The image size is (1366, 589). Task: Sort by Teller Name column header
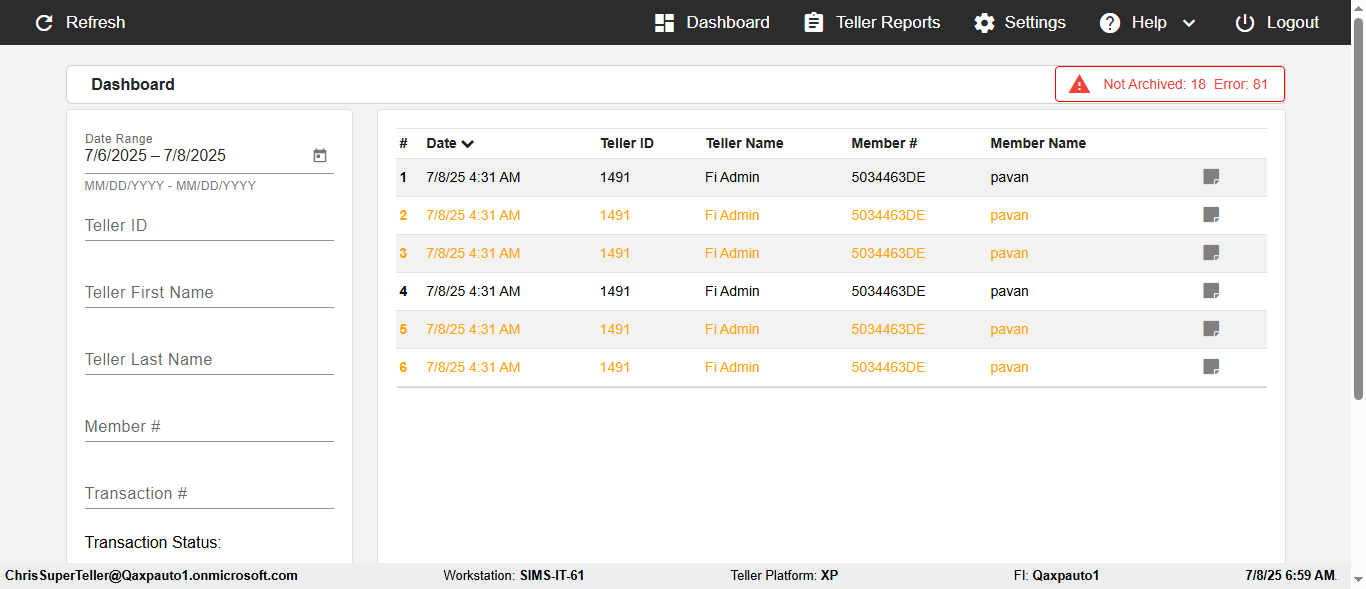tap(744, 143)
